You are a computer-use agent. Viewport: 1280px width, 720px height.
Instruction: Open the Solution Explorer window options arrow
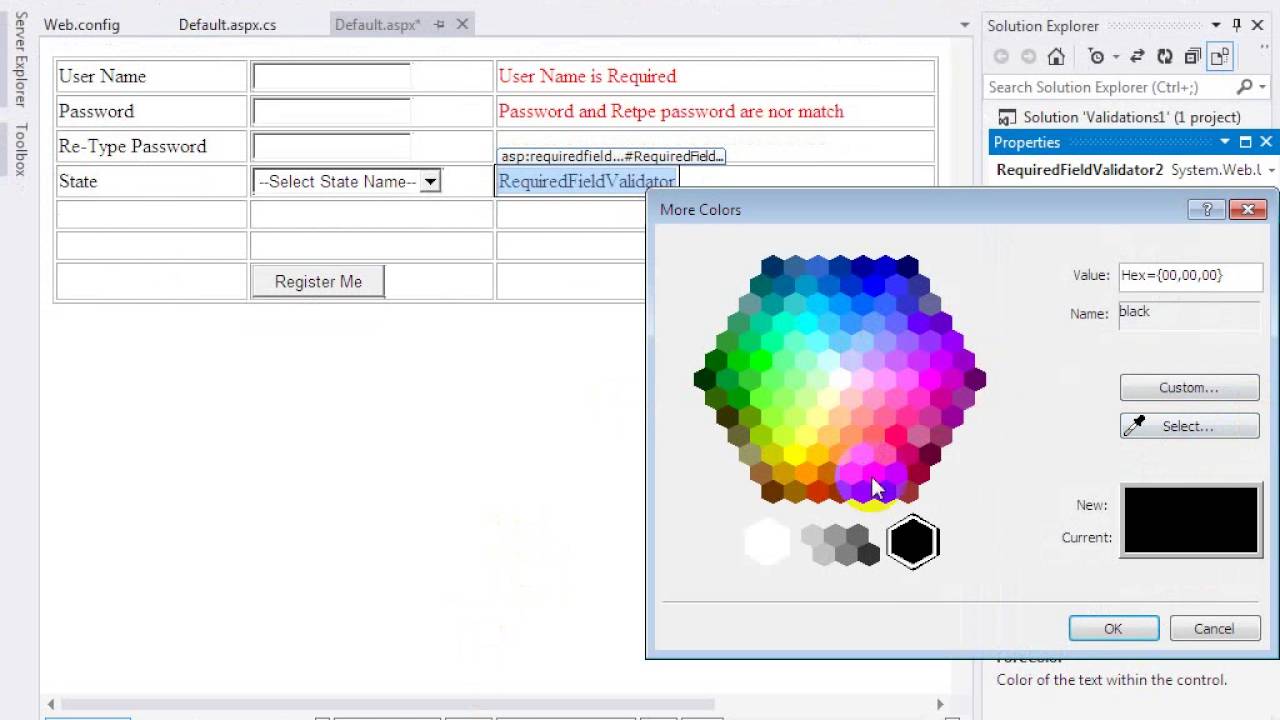pos(1216,25)
